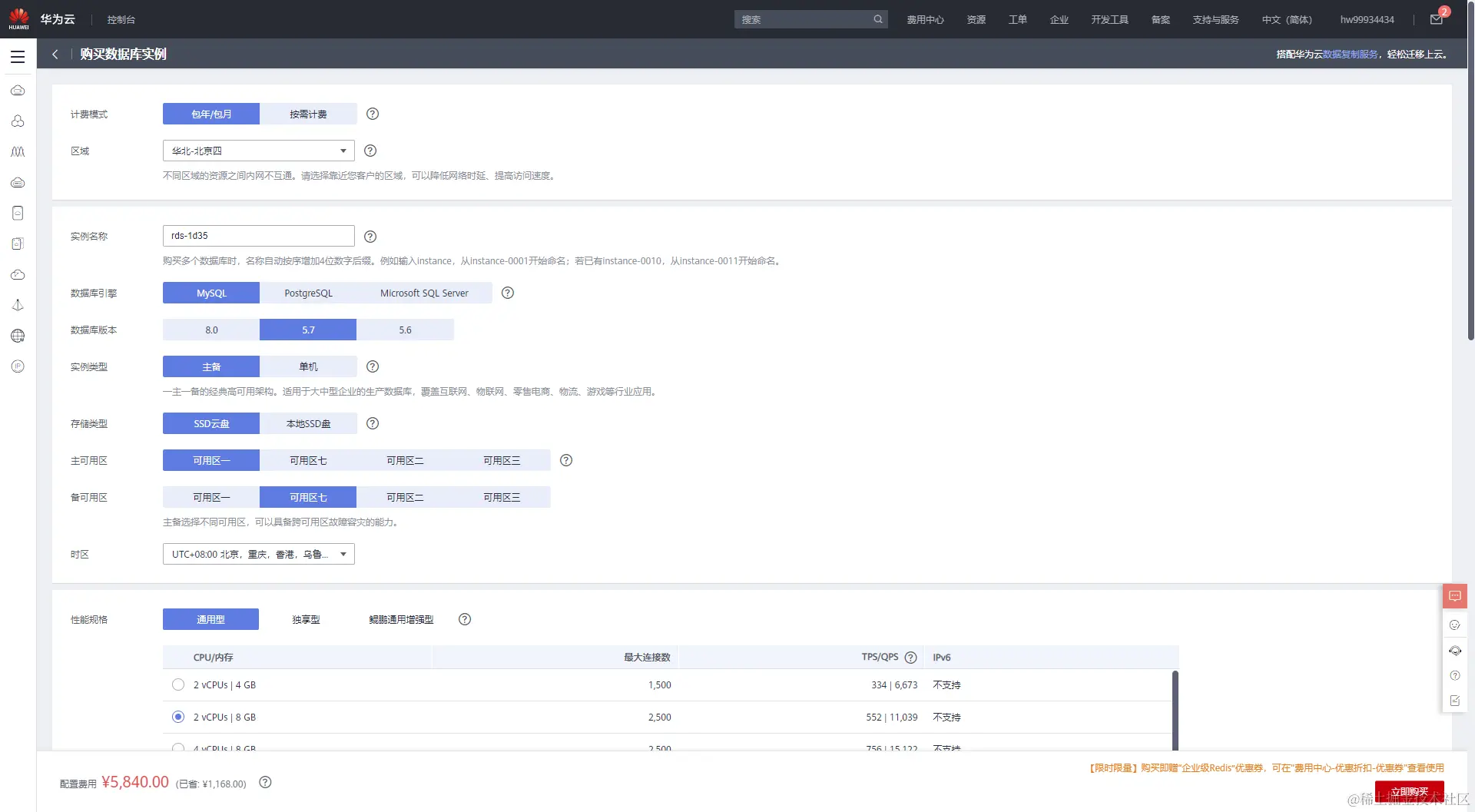Open the hw99934434 account menu
Screen dimensions: 1475x812
point(1367,19)
